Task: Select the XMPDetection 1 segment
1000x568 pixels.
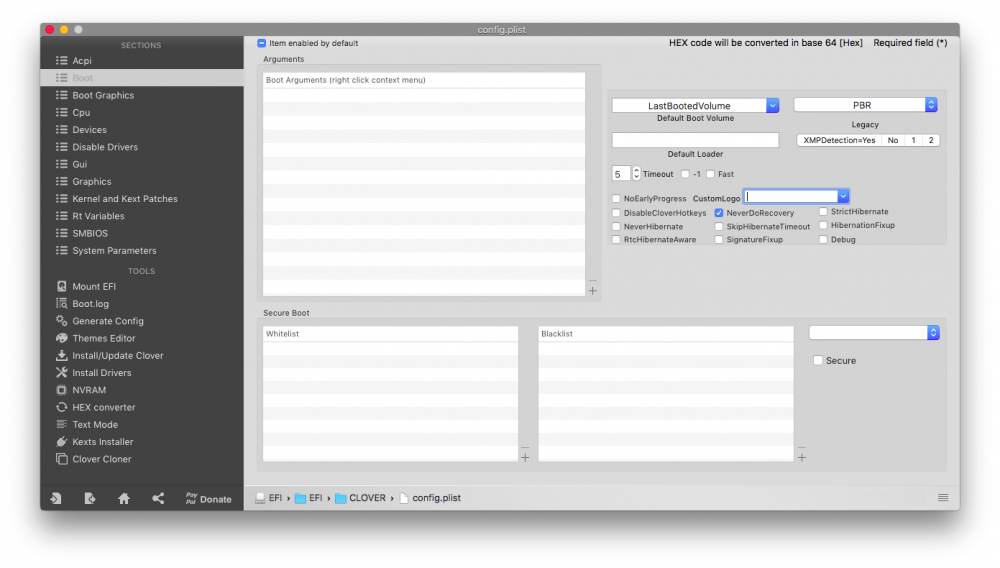Action: (x=913, y=140)
